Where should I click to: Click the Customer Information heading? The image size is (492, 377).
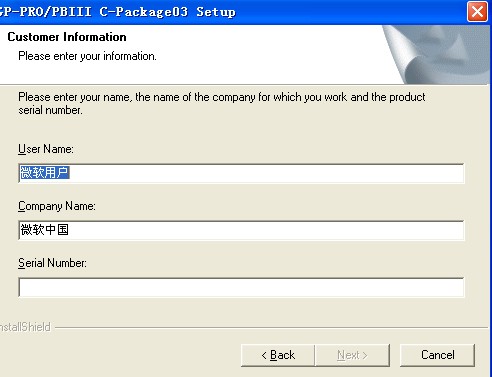point(67,37)
